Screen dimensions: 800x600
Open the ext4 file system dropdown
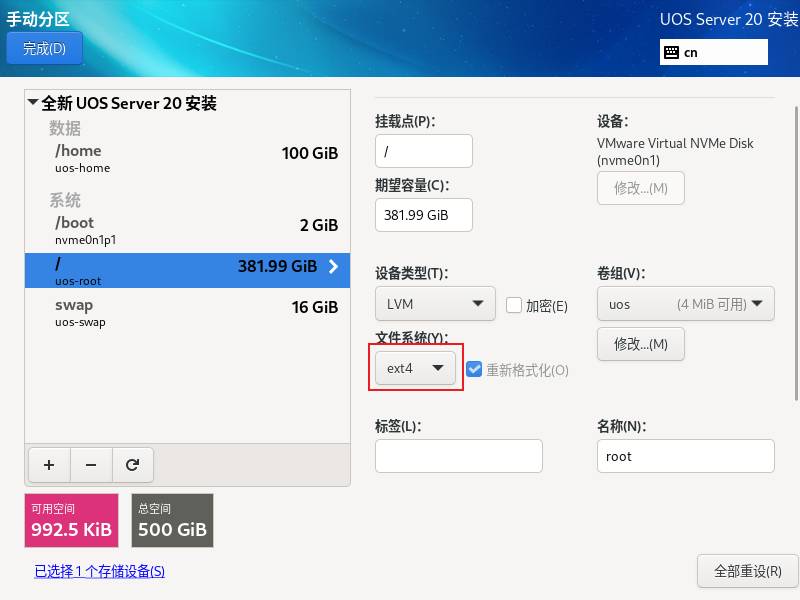[x=415, y=368]
